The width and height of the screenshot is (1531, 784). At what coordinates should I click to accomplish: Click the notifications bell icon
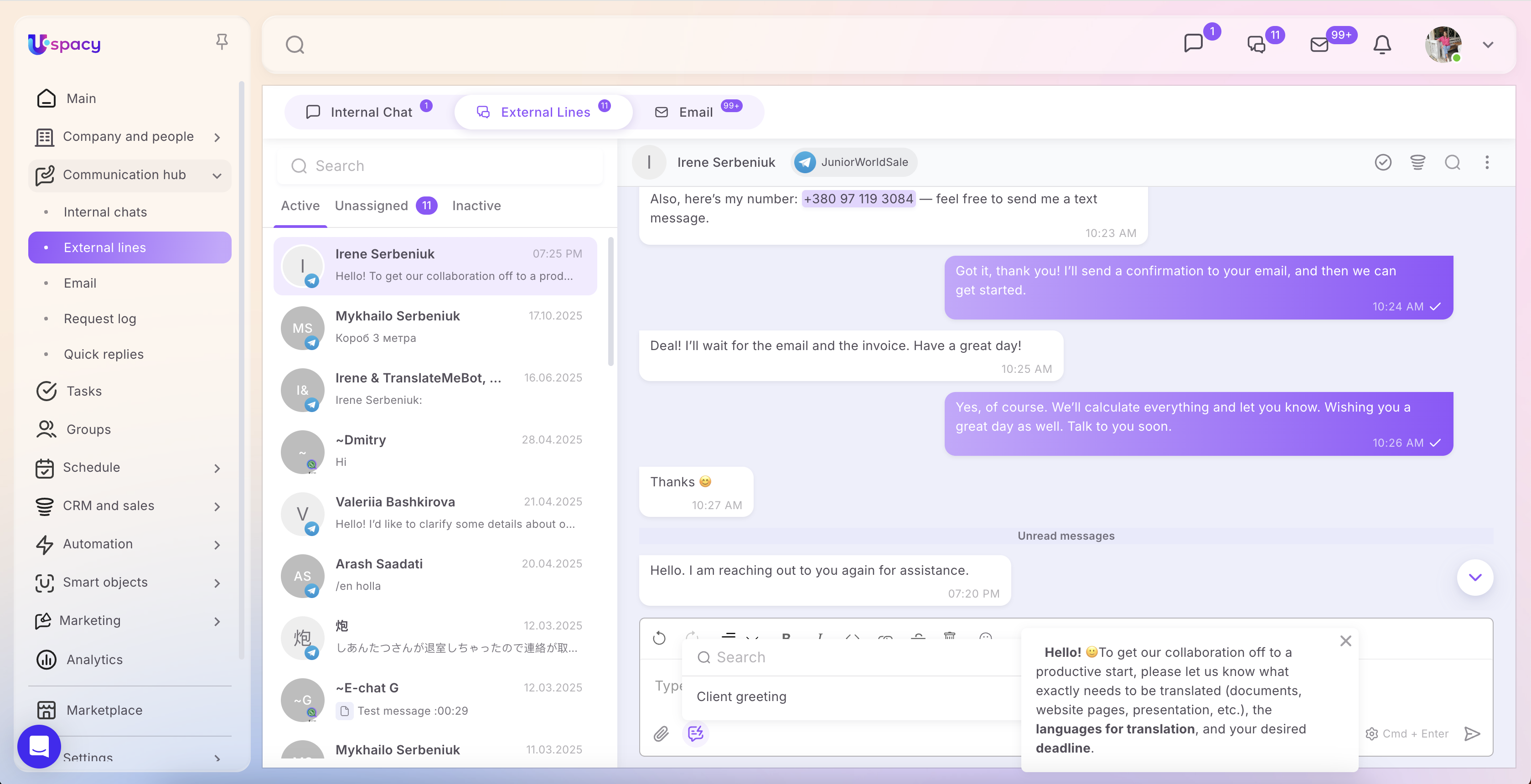point(1382,45)
